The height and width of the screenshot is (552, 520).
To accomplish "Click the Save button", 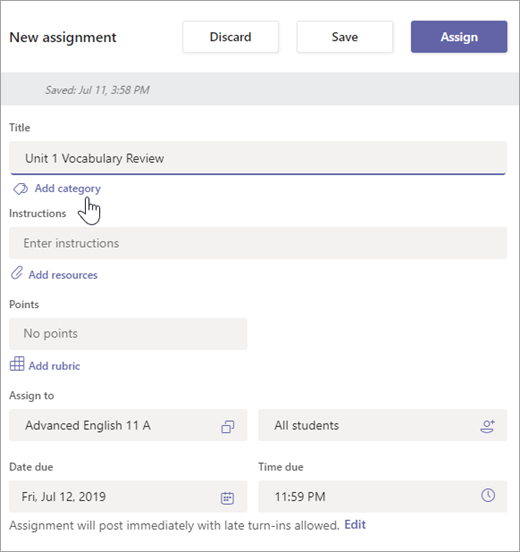I will (x=345, y=37).
